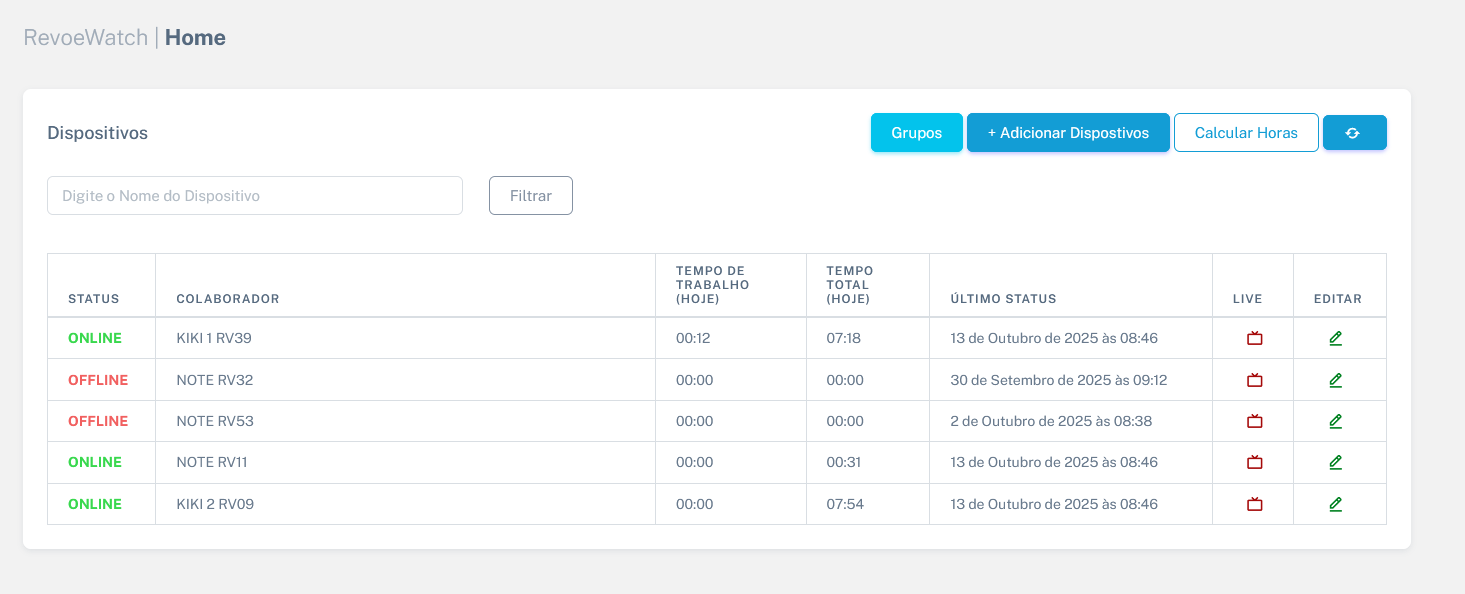
Task: Edit the KIKI 1 RV39 device
Action: coord(1335,339)
